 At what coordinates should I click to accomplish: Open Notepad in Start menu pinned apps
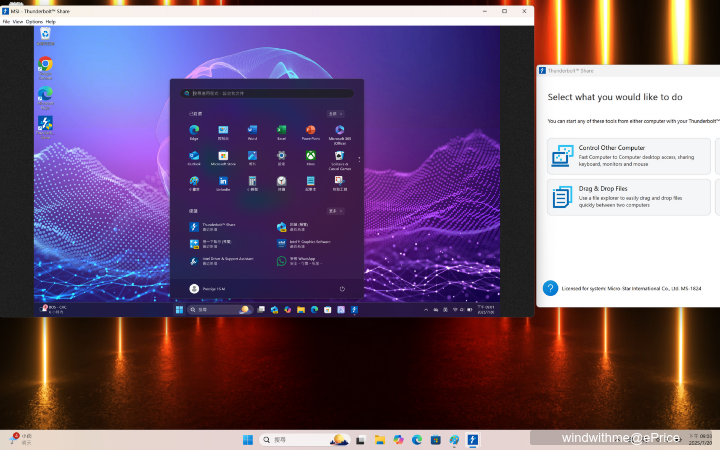(x=310, y=183)
